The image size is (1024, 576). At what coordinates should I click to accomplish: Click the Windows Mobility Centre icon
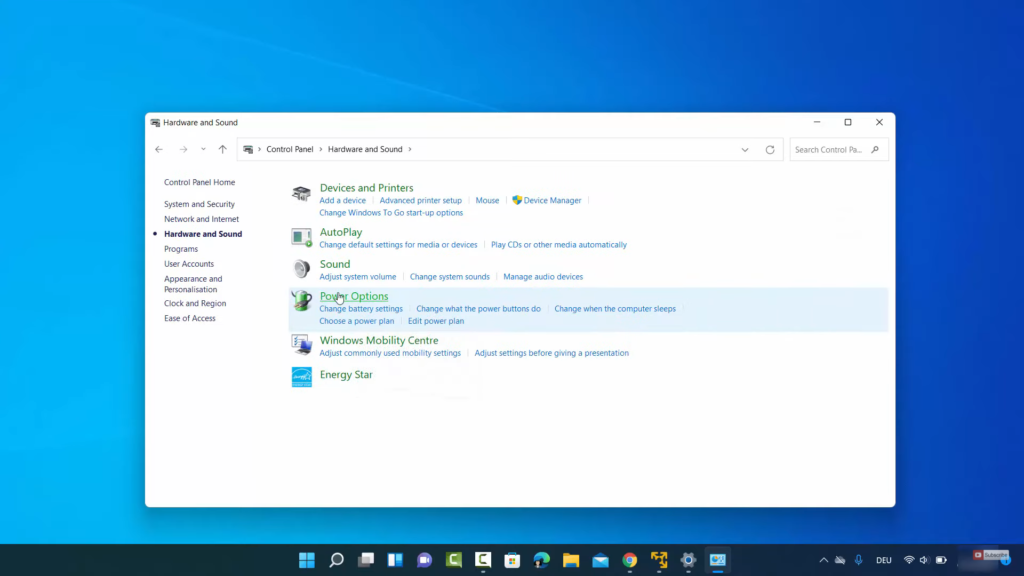tap(301, 345)
